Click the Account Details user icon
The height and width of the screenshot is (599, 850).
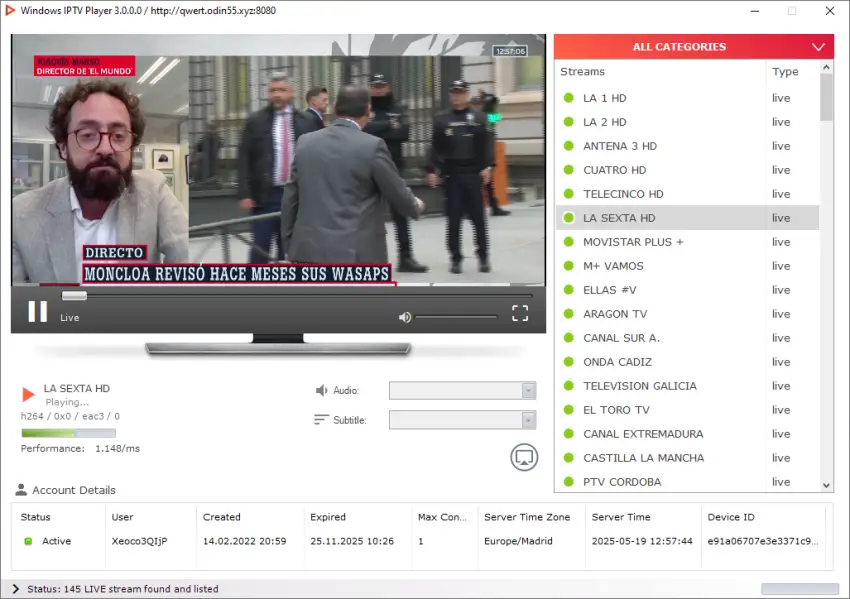[x=21, y=489]
